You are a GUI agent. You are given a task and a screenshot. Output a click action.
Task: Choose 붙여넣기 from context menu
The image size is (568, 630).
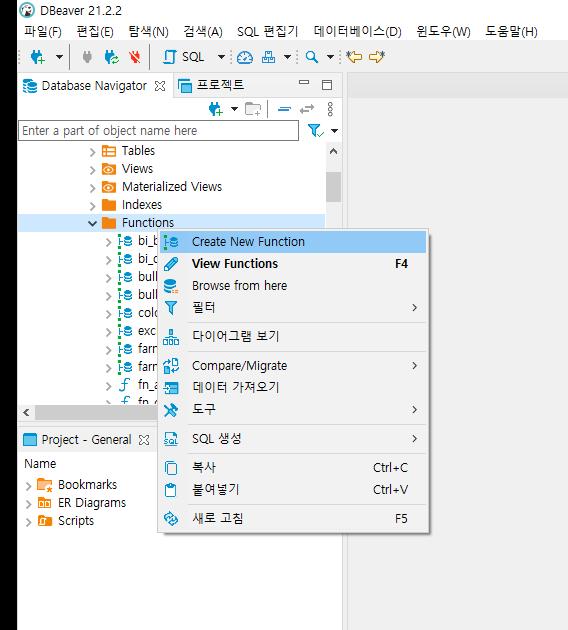293,490
